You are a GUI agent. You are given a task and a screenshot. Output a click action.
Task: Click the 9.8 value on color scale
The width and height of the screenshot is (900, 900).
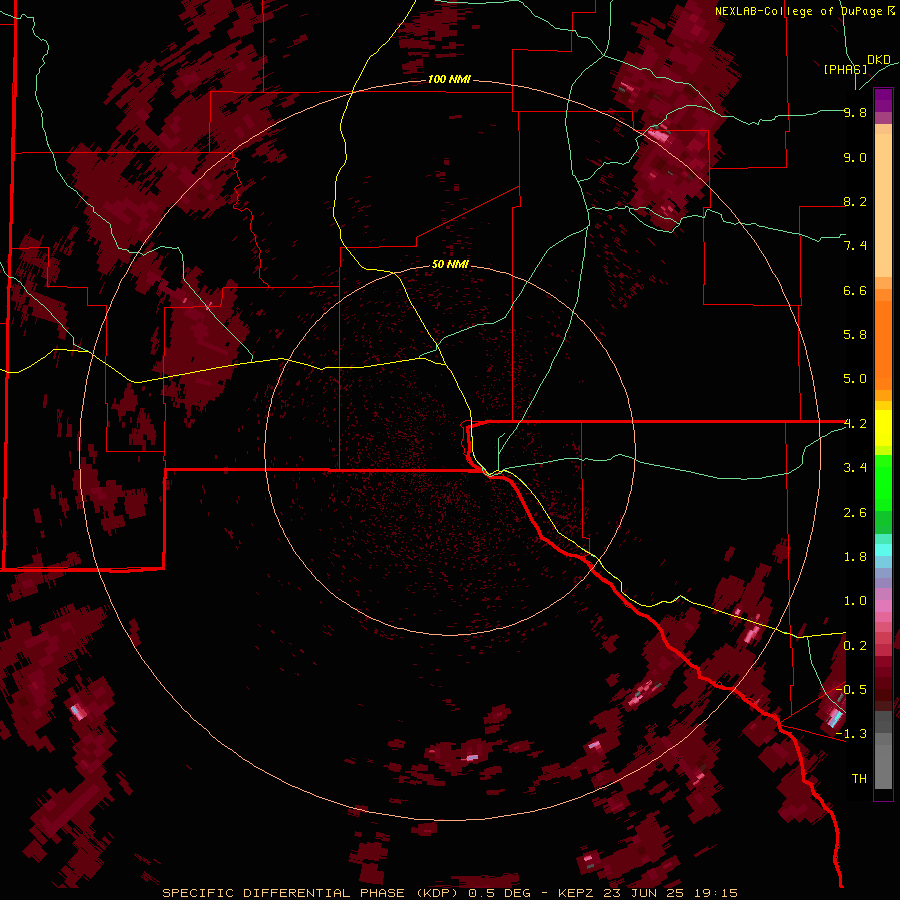[855, 112]
